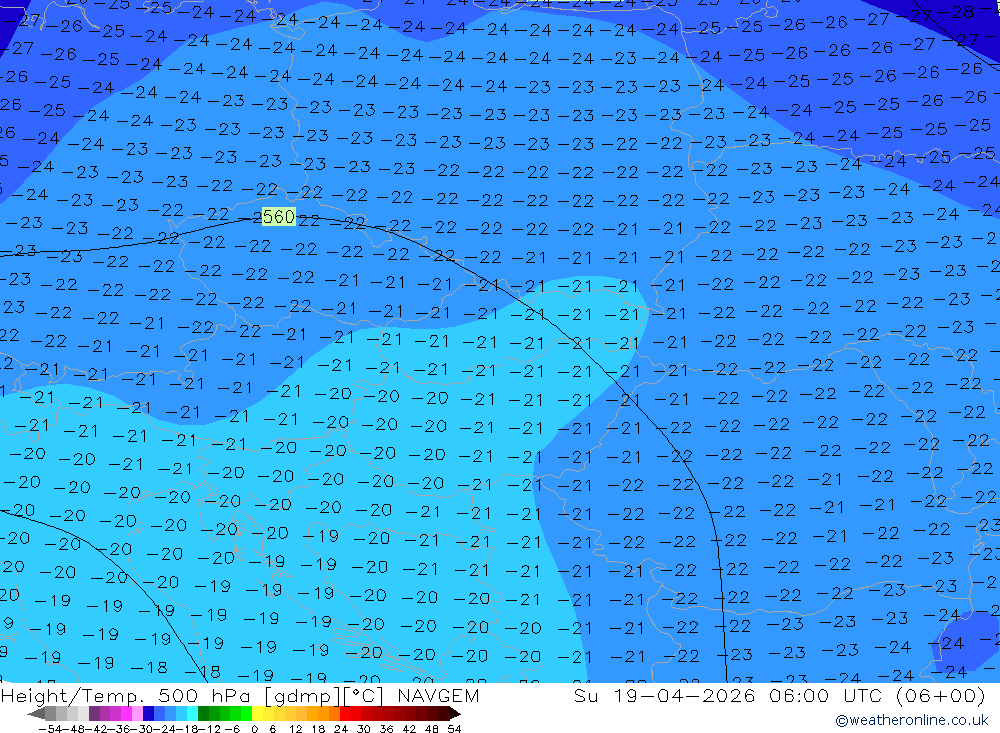
Task: Click the NAVGEM model name in title
Action: tap(438, 695)
